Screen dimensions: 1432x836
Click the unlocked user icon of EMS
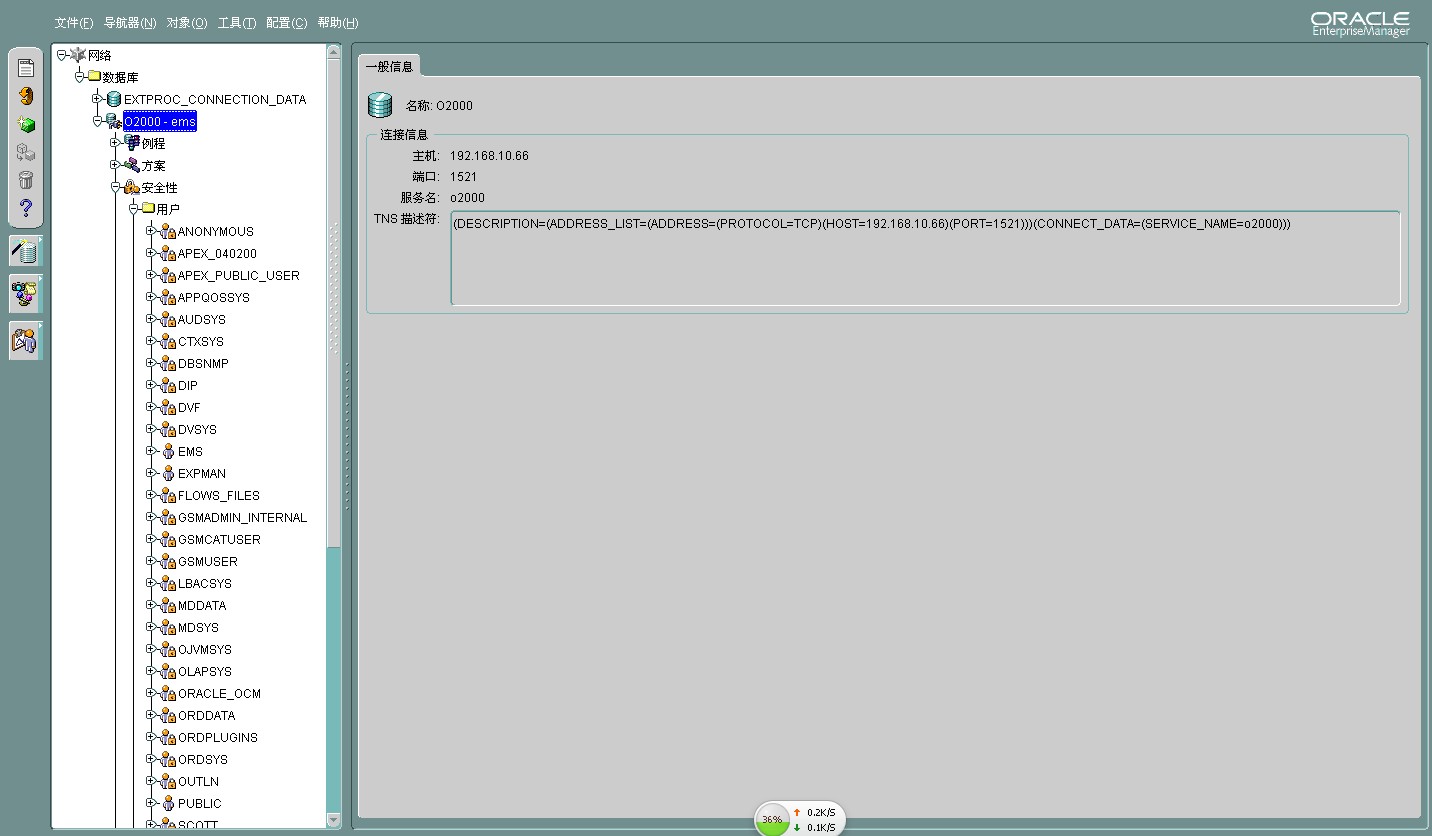click(168, 451)
